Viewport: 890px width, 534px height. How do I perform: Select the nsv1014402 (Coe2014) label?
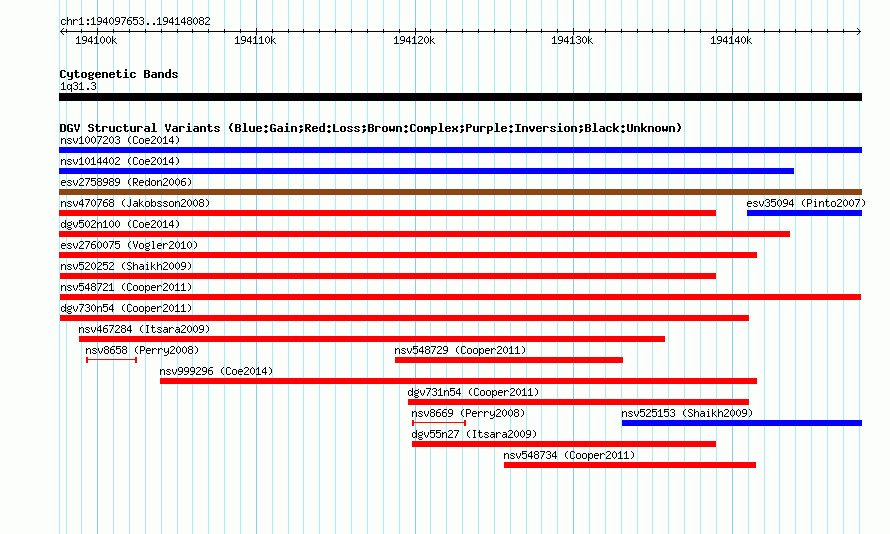click(x=120, y=161)
